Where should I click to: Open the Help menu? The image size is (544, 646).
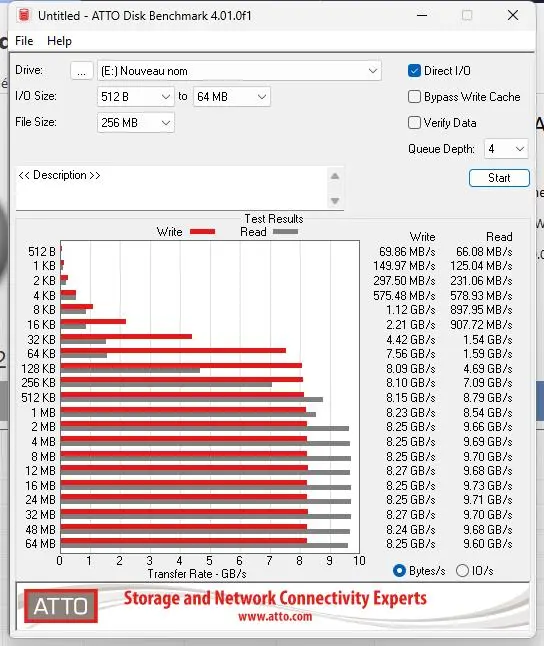[59, 41]
